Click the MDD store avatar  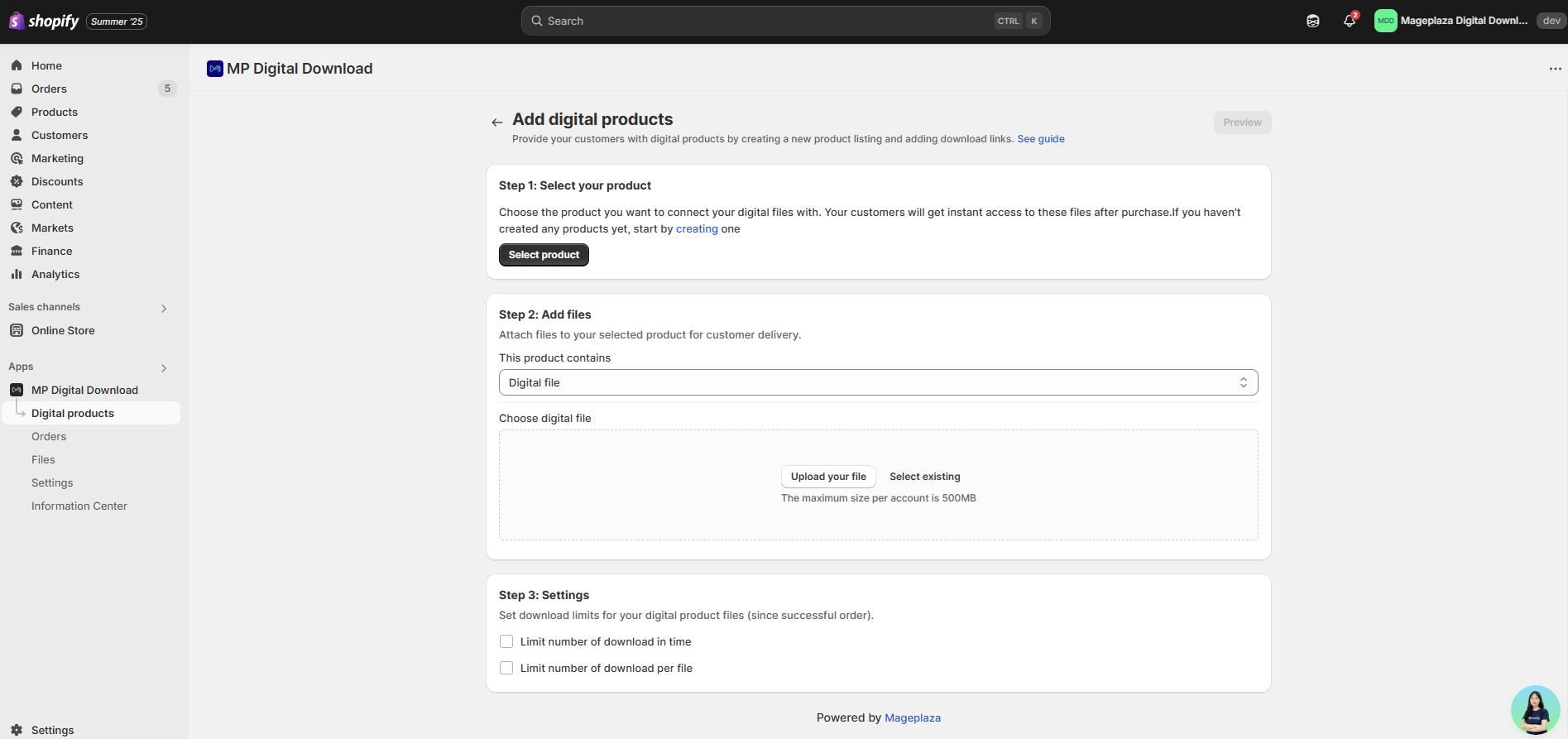(x=1386, y=21)
